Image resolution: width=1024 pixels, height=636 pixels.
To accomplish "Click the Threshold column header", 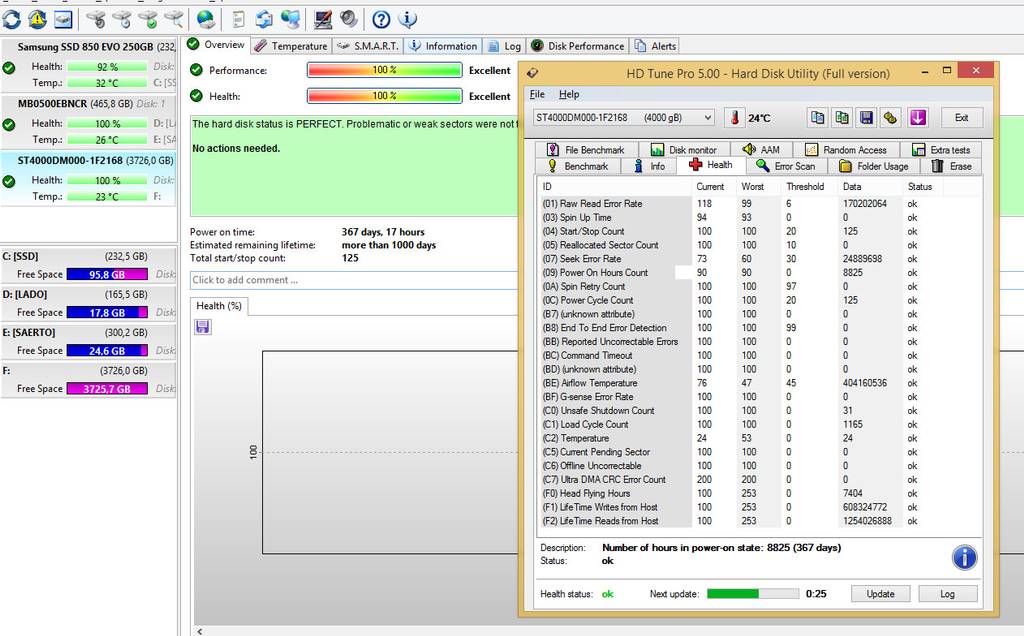I will click(x=805, y=187).
